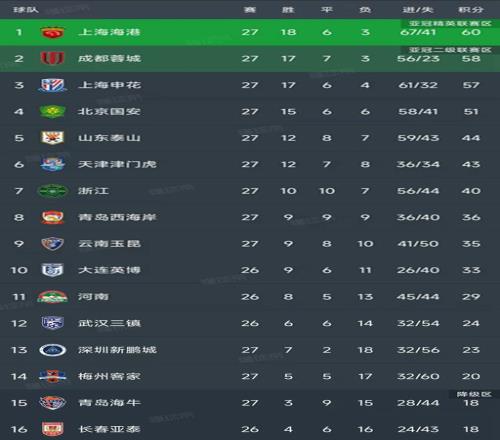The height and width of the screenshot is (440, 500).
Task: Select the 山东泰山 team badge
Action: pos(52,138)
